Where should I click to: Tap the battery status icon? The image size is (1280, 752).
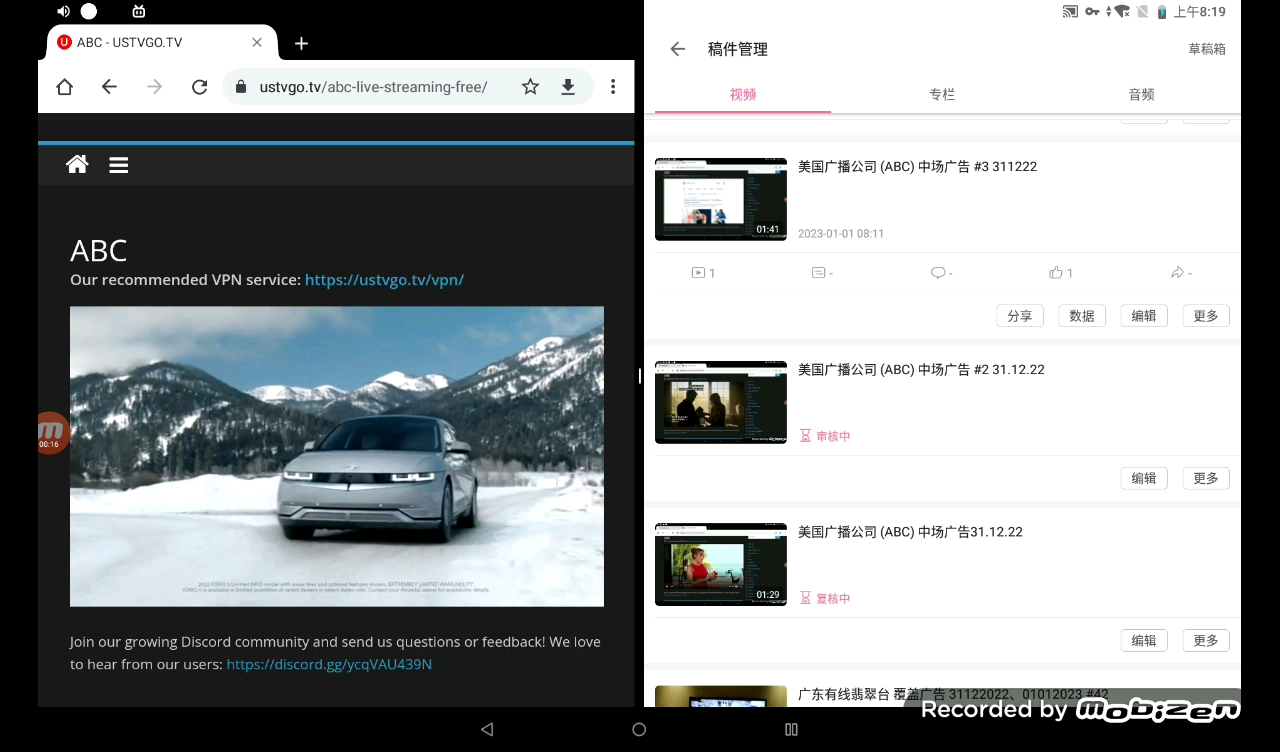click(x=1162, y=12)
